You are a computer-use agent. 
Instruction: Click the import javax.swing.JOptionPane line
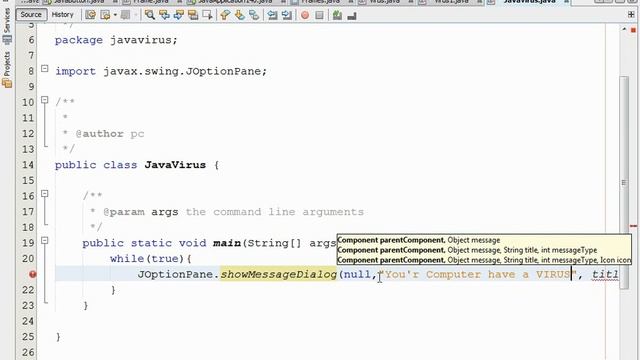161,71
